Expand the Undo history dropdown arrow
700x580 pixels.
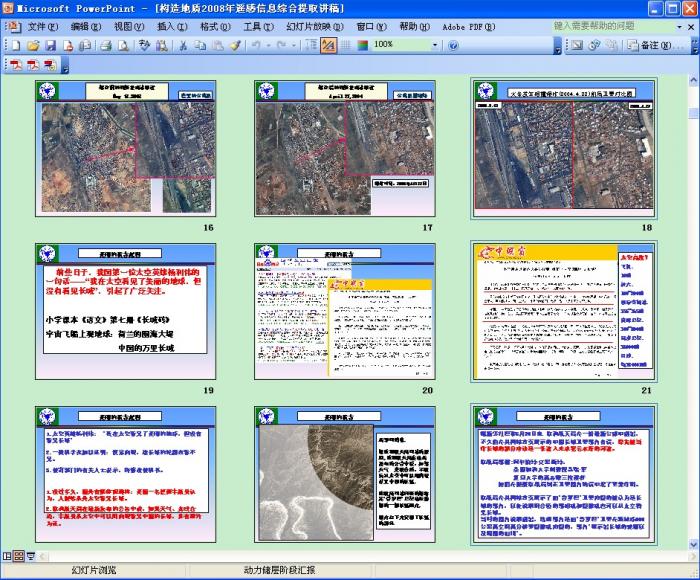click(x=270, y=45)
